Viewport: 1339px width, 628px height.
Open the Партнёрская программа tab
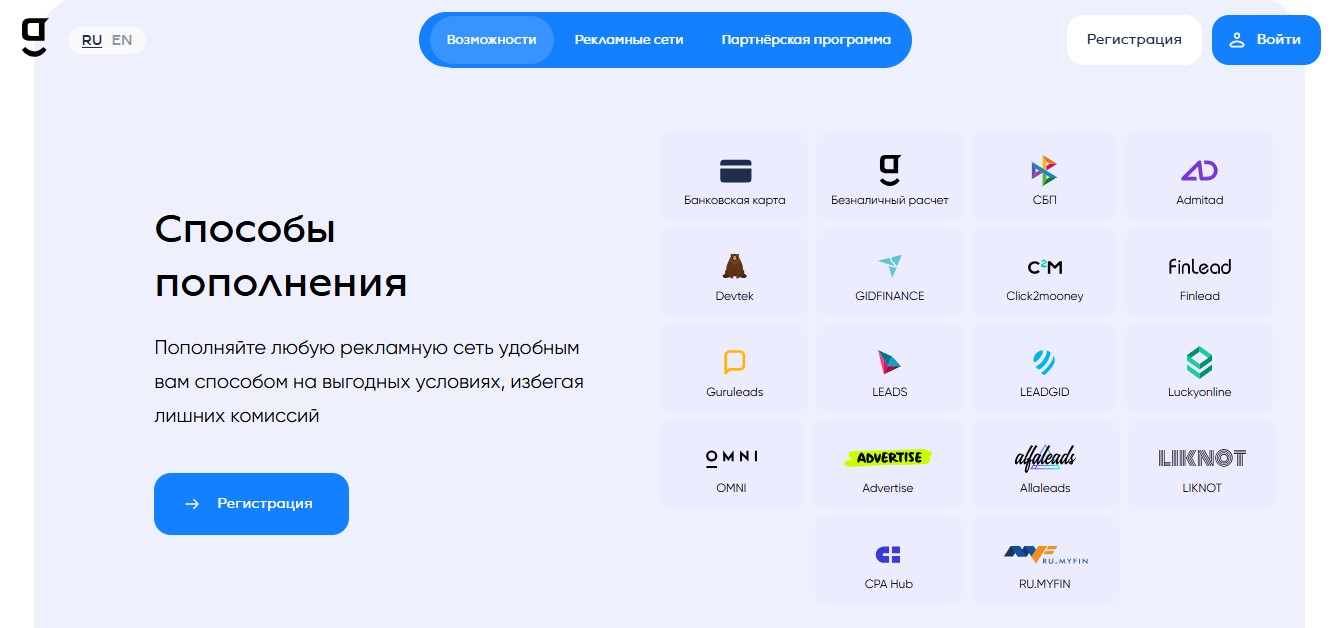tap(806, 40)
